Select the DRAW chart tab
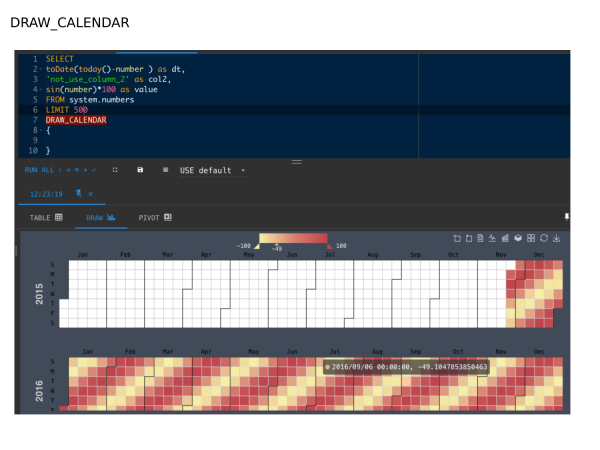Screen dimensions: 600x450 101,217
